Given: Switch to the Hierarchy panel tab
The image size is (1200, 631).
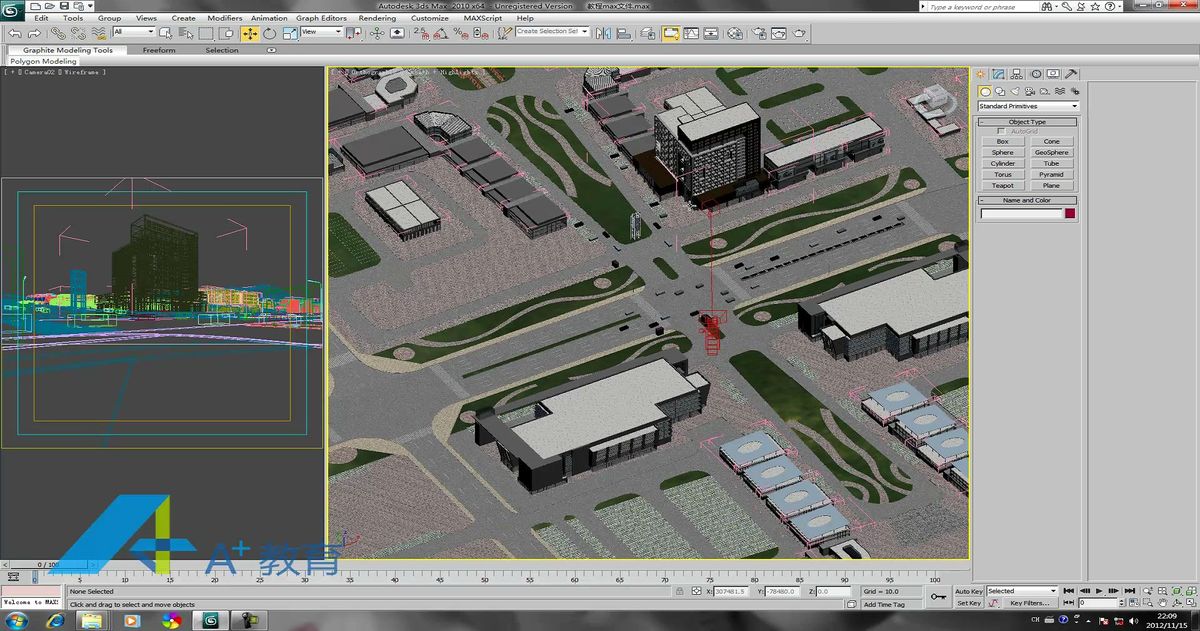Looking at the screenshot, I should (x=1017, y=74).
